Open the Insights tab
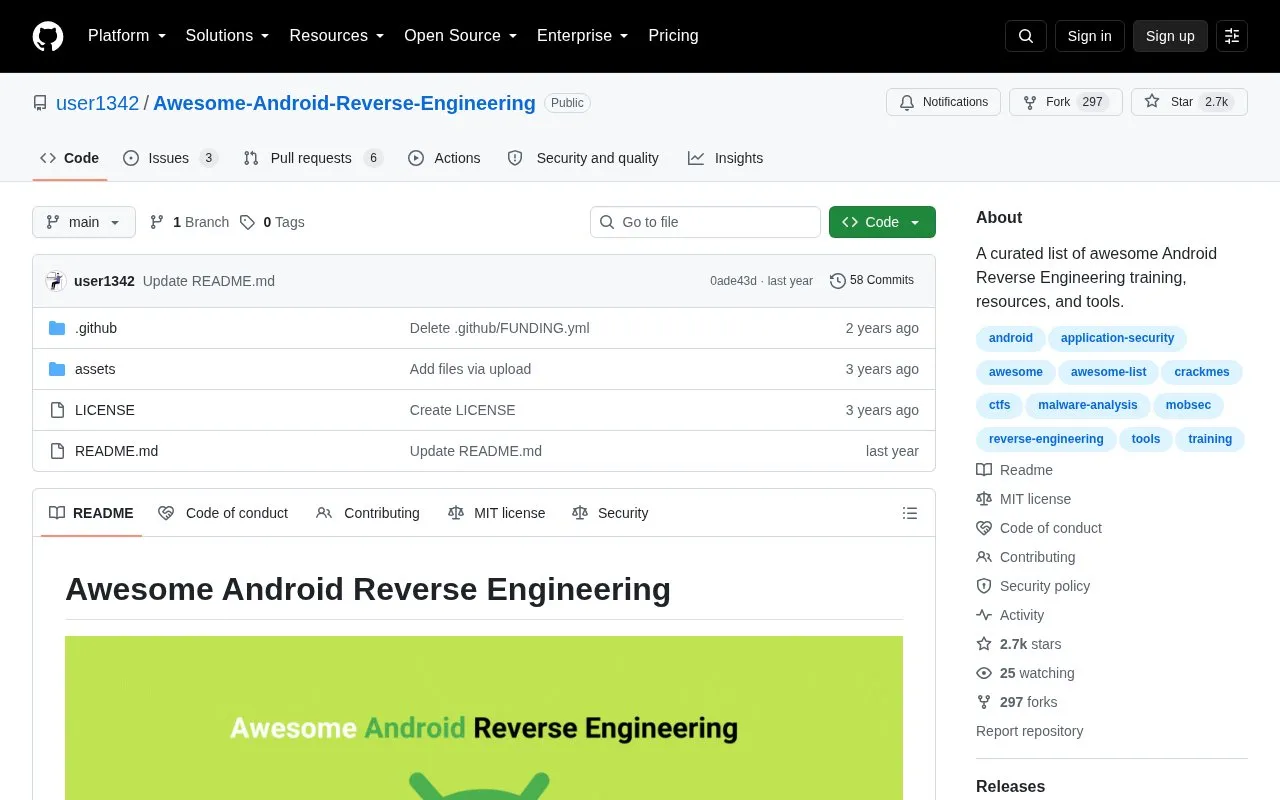The height and width of the screenshot is (800, 1280). coord(725,158)
